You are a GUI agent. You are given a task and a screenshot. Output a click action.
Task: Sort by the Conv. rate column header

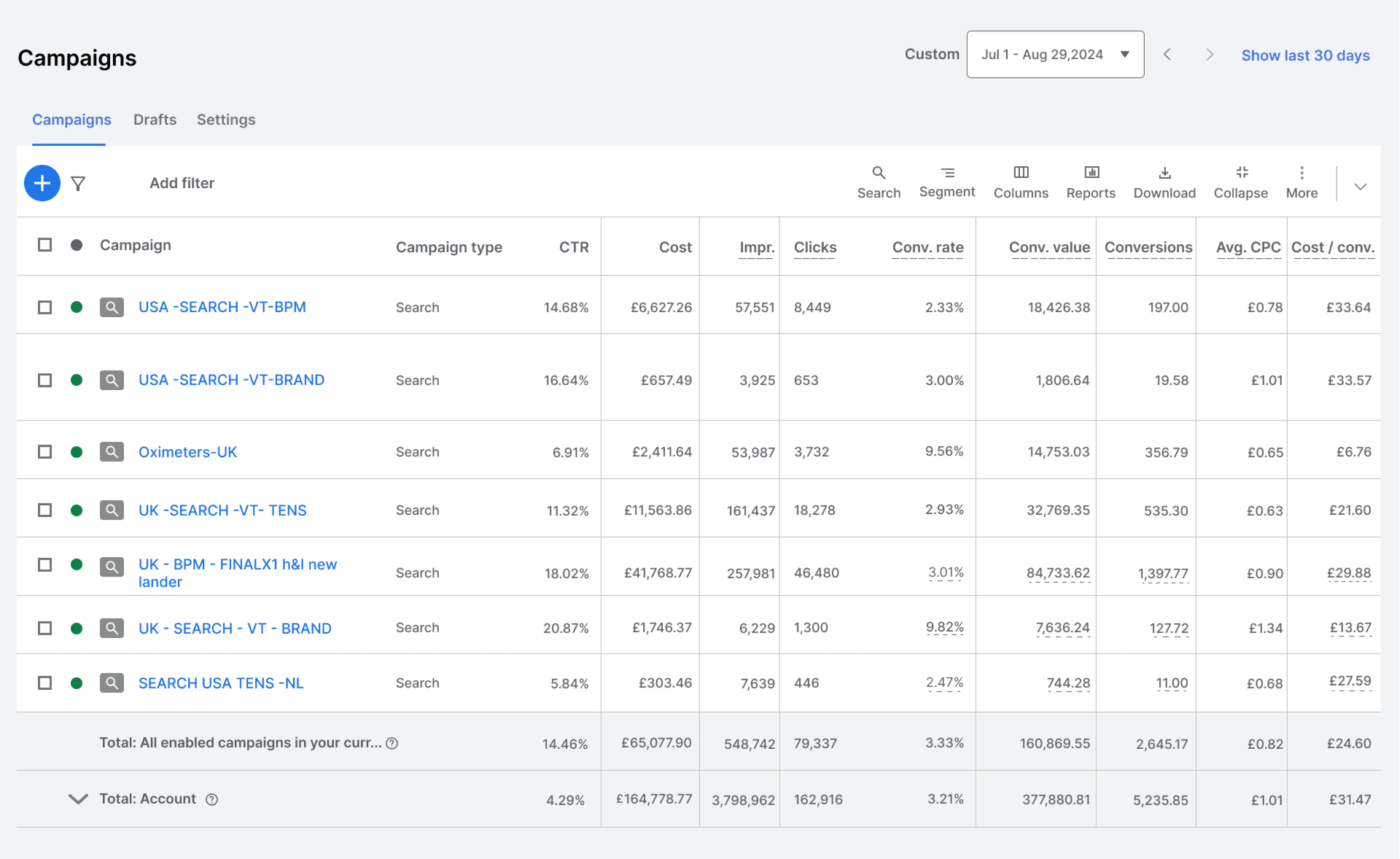pos(927,247)
